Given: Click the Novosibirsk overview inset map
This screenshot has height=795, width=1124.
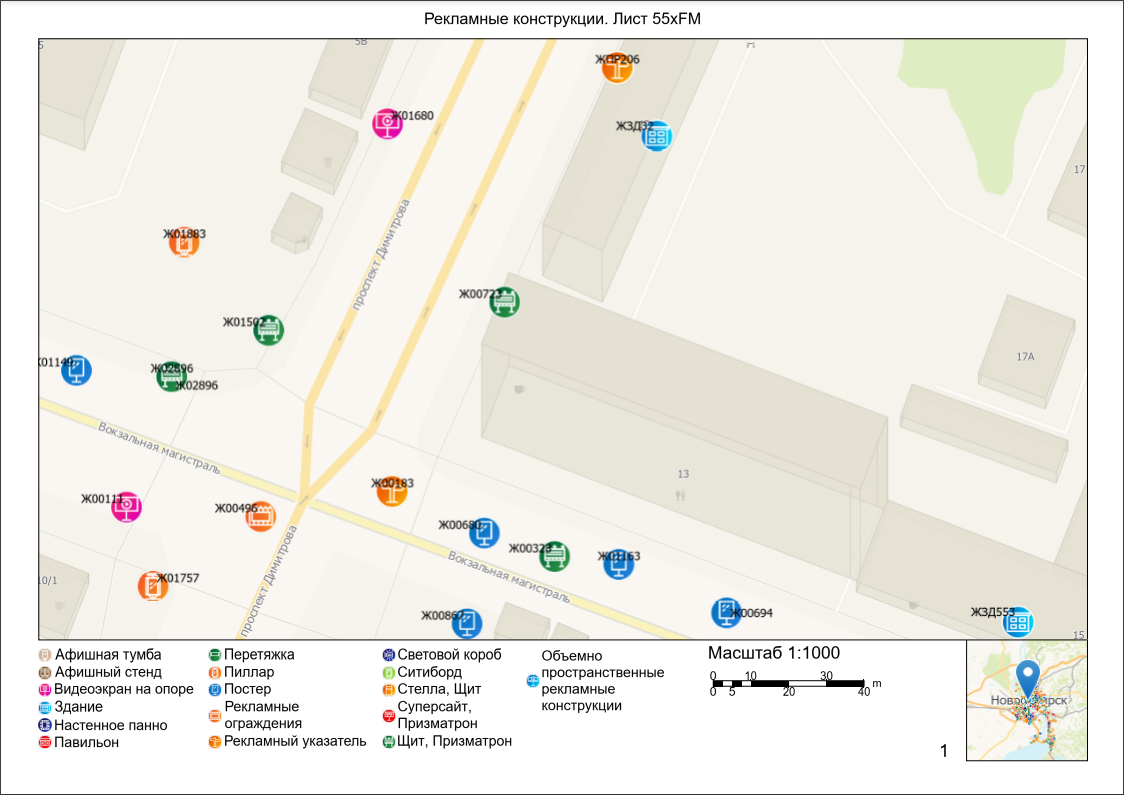Looking at the screenshot, I should [x=1026, y=700].
